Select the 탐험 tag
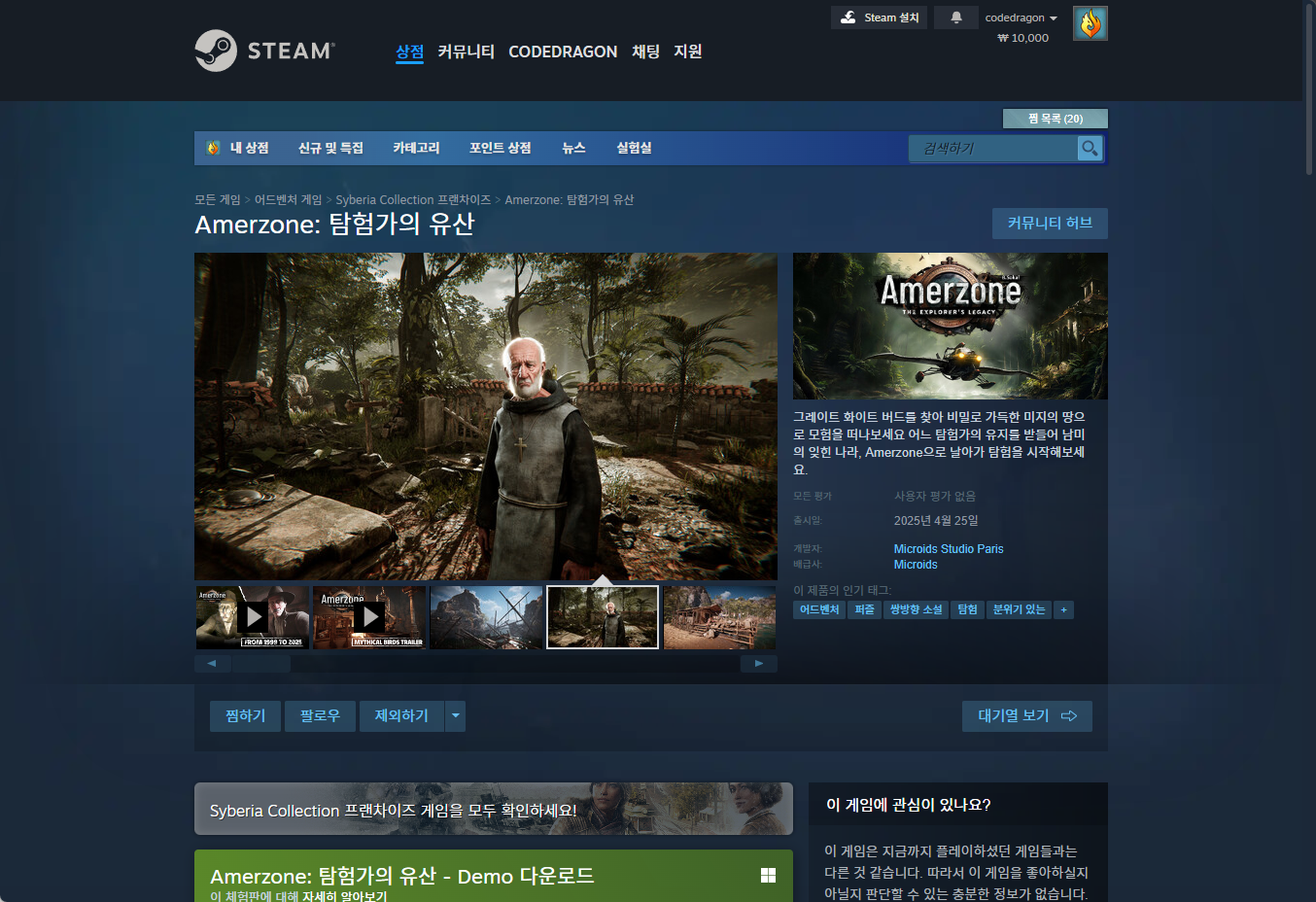 967,609
